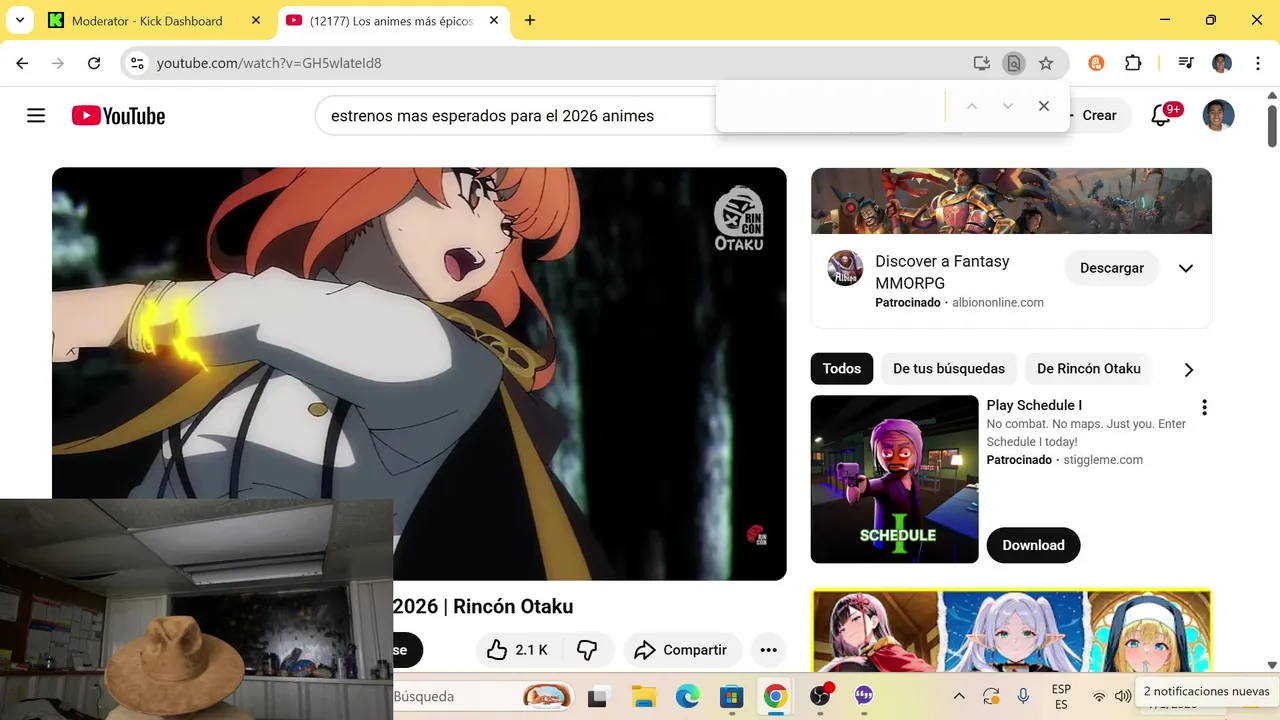Image resolution: width=1280 pixels, height=720 pixels.
Task: Open the orange extension icon in toolbar
Action: 1096,63
